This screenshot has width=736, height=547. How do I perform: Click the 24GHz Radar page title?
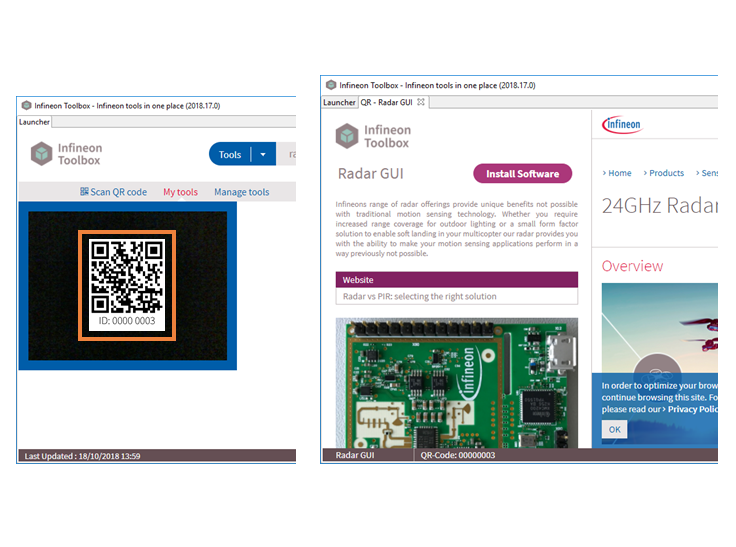tap(659, 206)
